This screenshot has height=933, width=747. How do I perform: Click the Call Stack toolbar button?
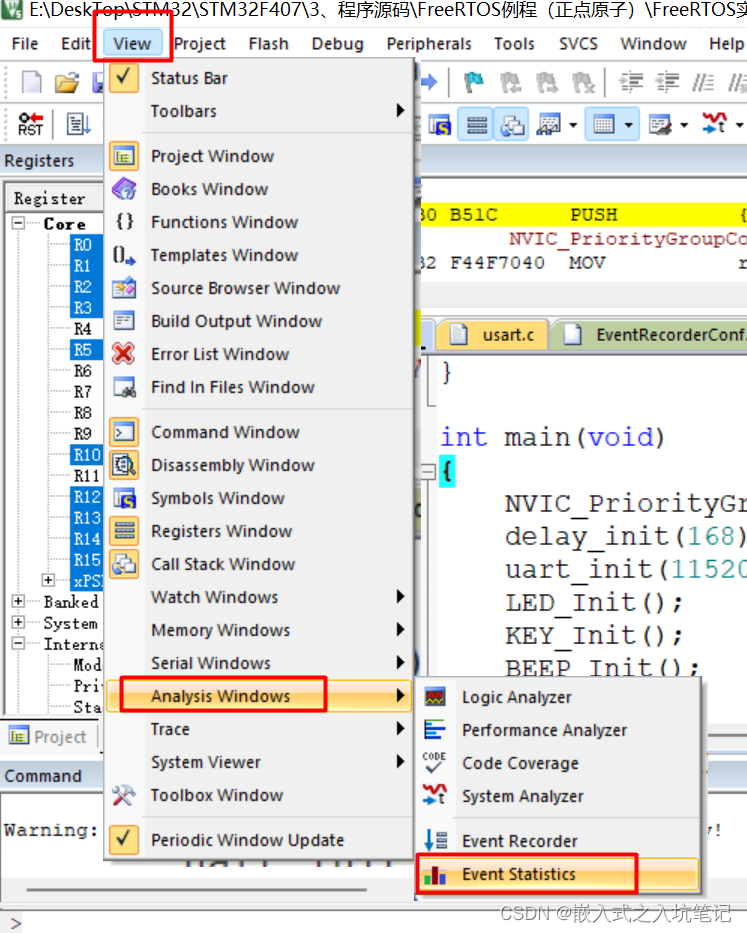tap(512, 125)
